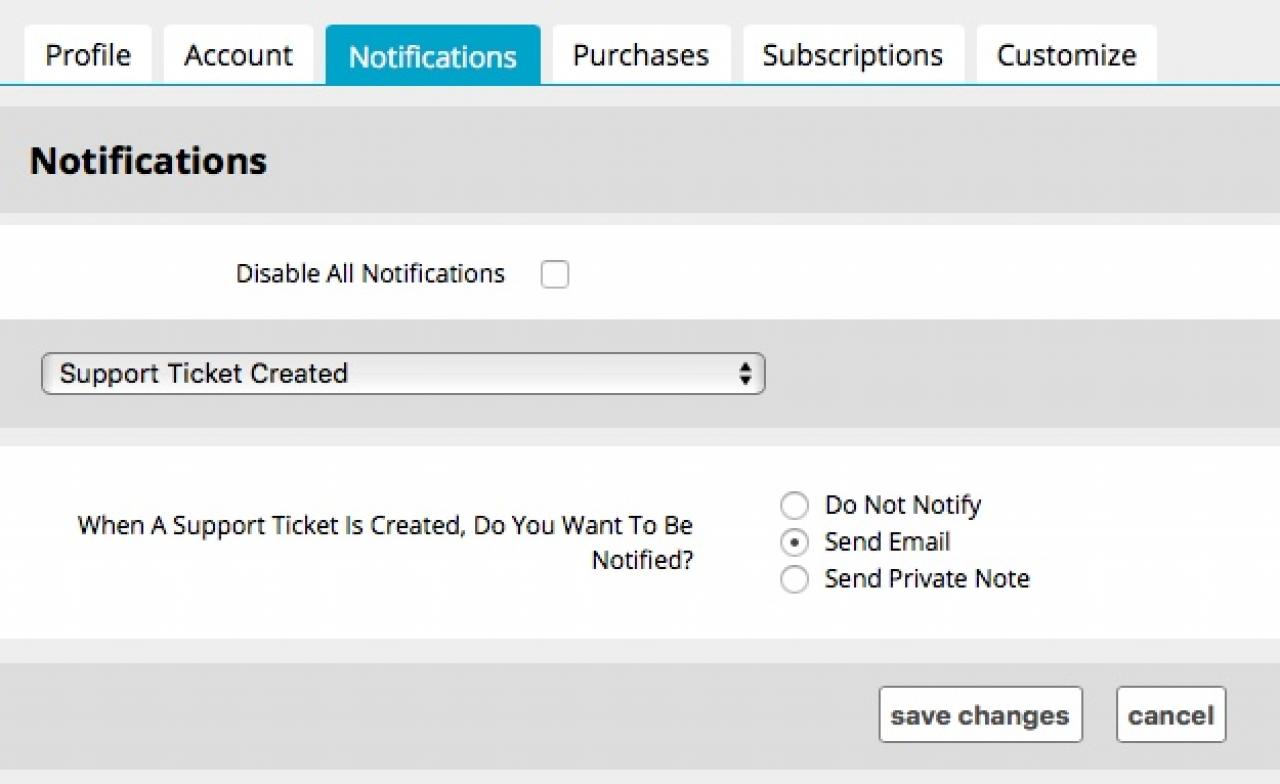
Task: Open the Subscriptions tab
Action: coord(852,55)
